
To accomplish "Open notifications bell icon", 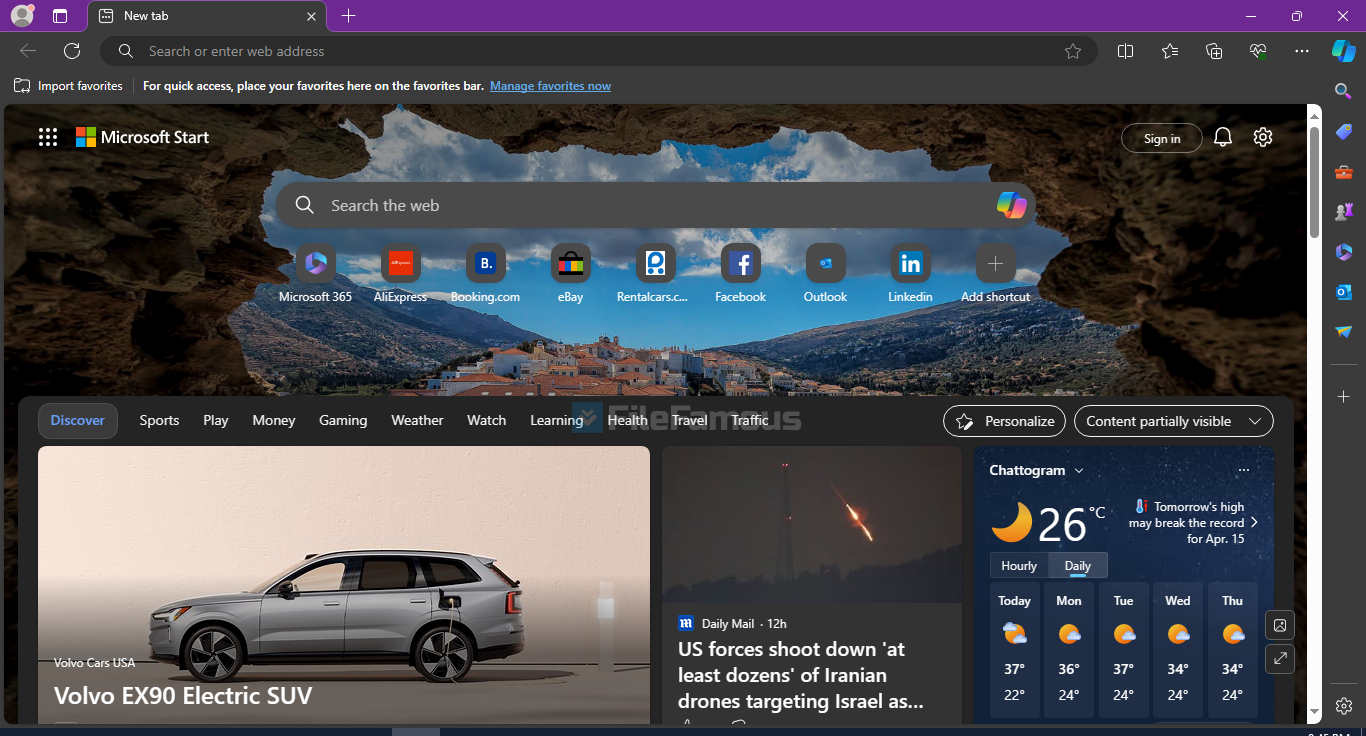I will point(1222,138).
